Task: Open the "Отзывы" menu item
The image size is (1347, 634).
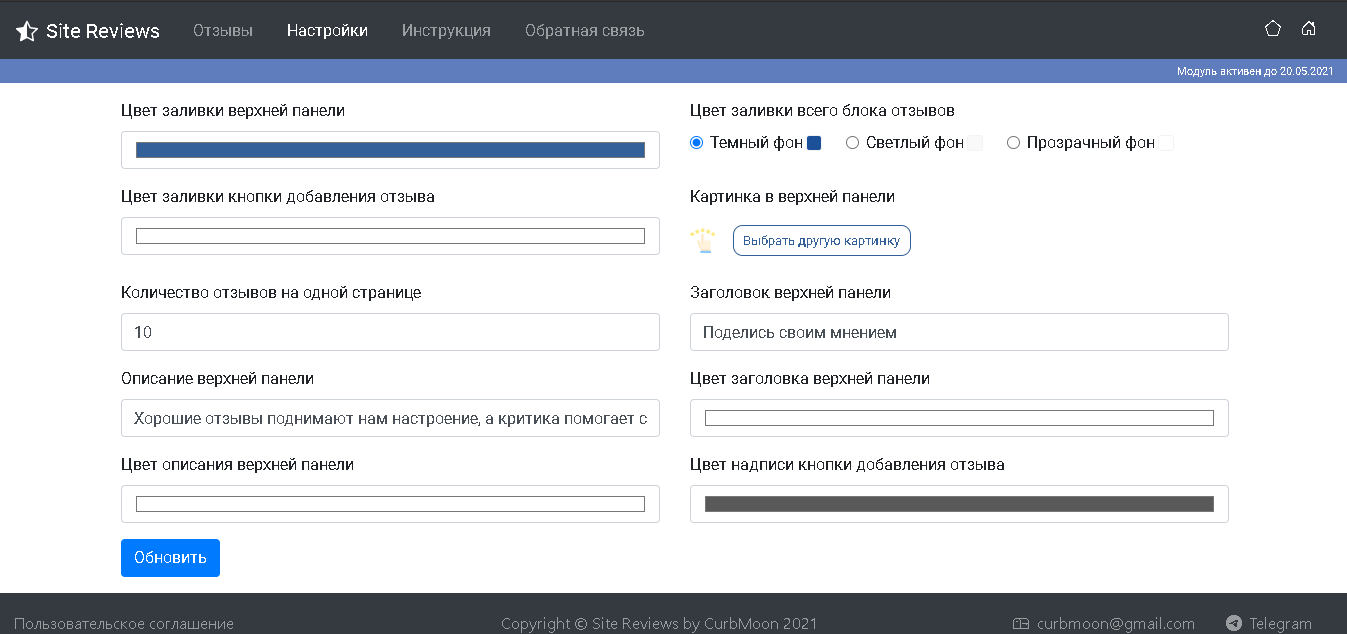Action: click(223, 31)
